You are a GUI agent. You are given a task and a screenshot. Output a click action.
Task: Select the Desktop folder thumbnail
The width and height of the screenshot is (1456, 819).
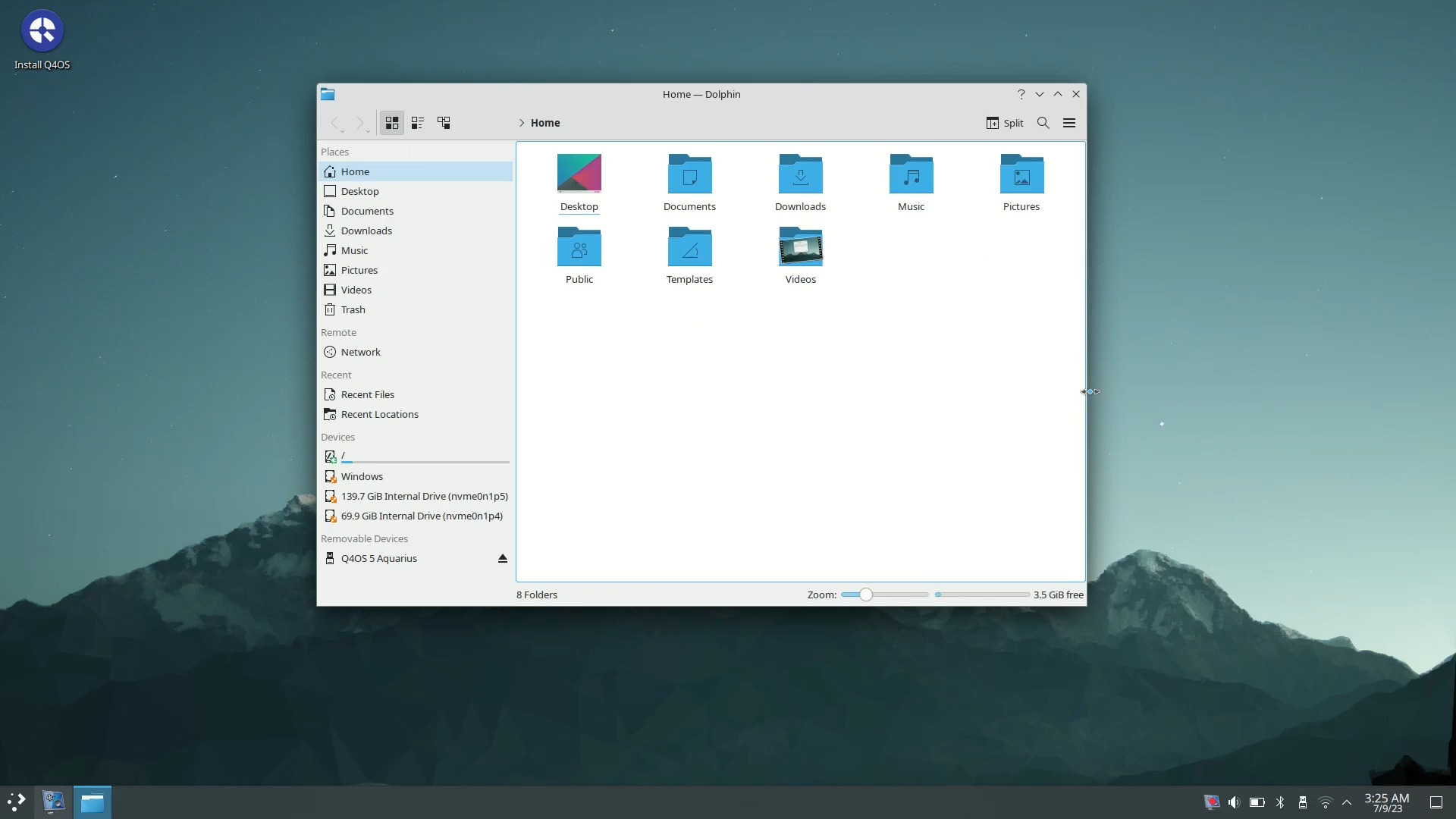[579, 174]
